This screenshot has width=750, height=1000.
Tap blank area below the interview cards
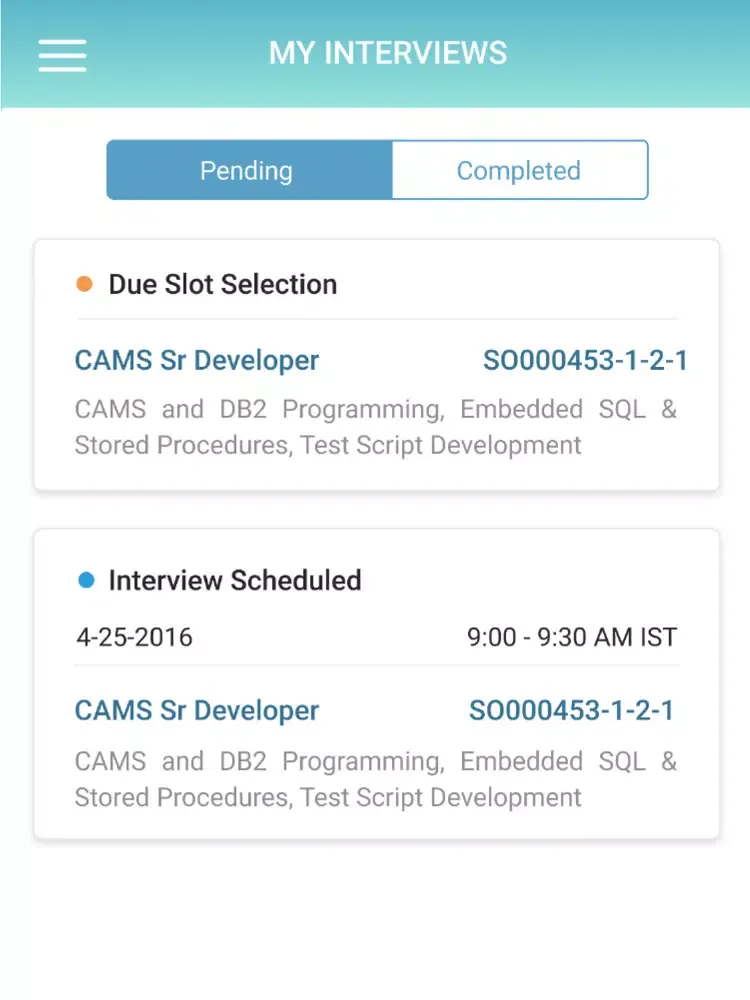click(x=375, y=918)
